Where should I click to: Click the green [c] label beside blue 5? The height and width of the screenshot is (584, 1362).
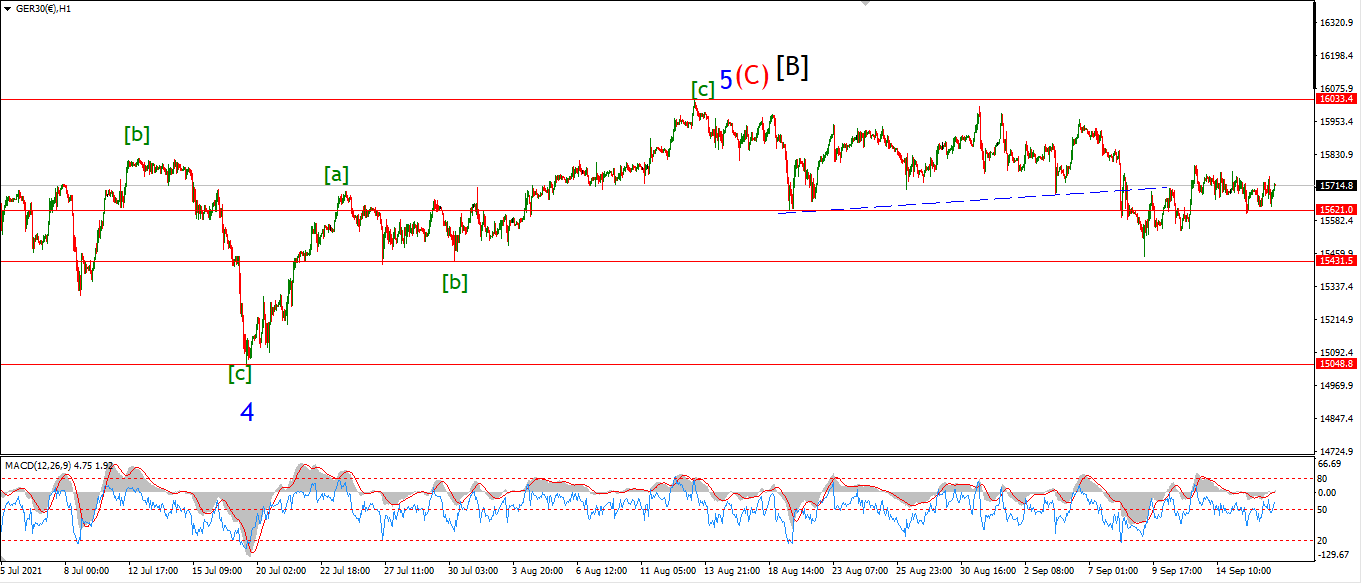point(703,90)
